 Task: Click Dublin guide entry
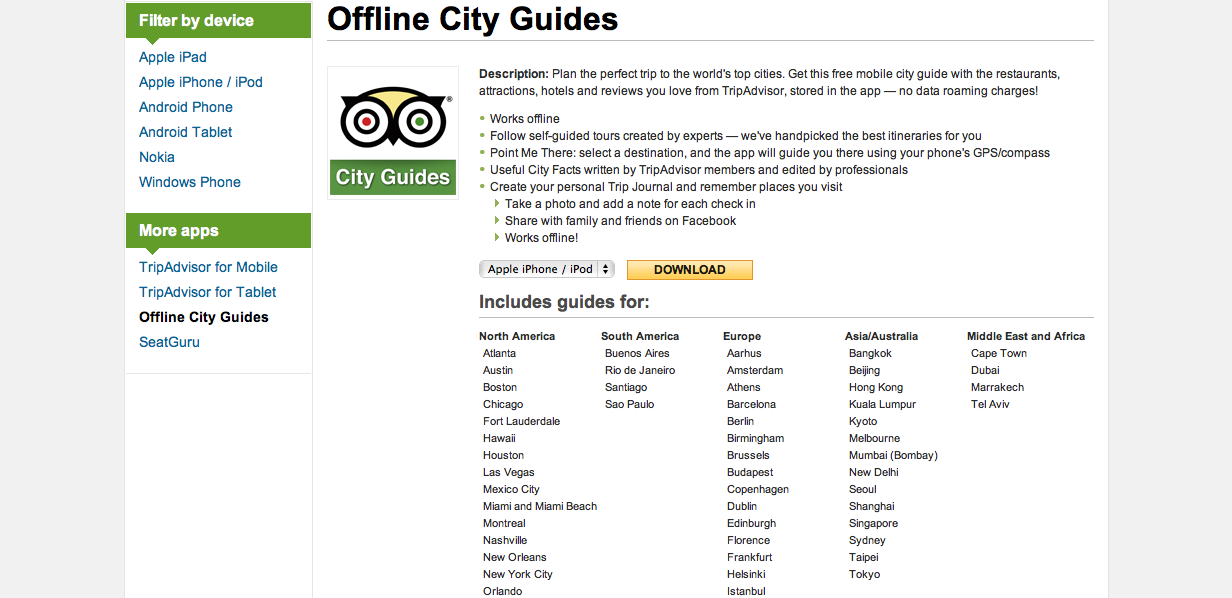tap(742, 506)
